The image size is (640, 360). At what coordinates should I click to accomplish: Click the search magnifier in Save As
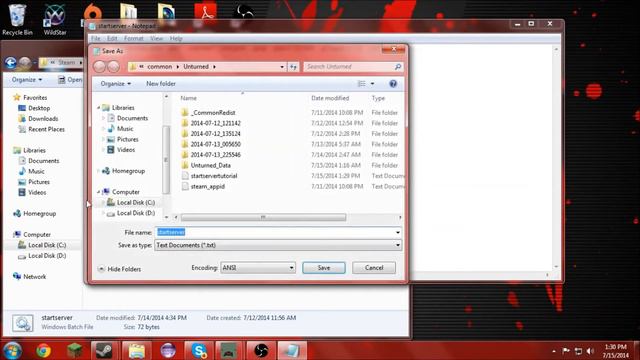pyautogui.click(x=398, y=67)
